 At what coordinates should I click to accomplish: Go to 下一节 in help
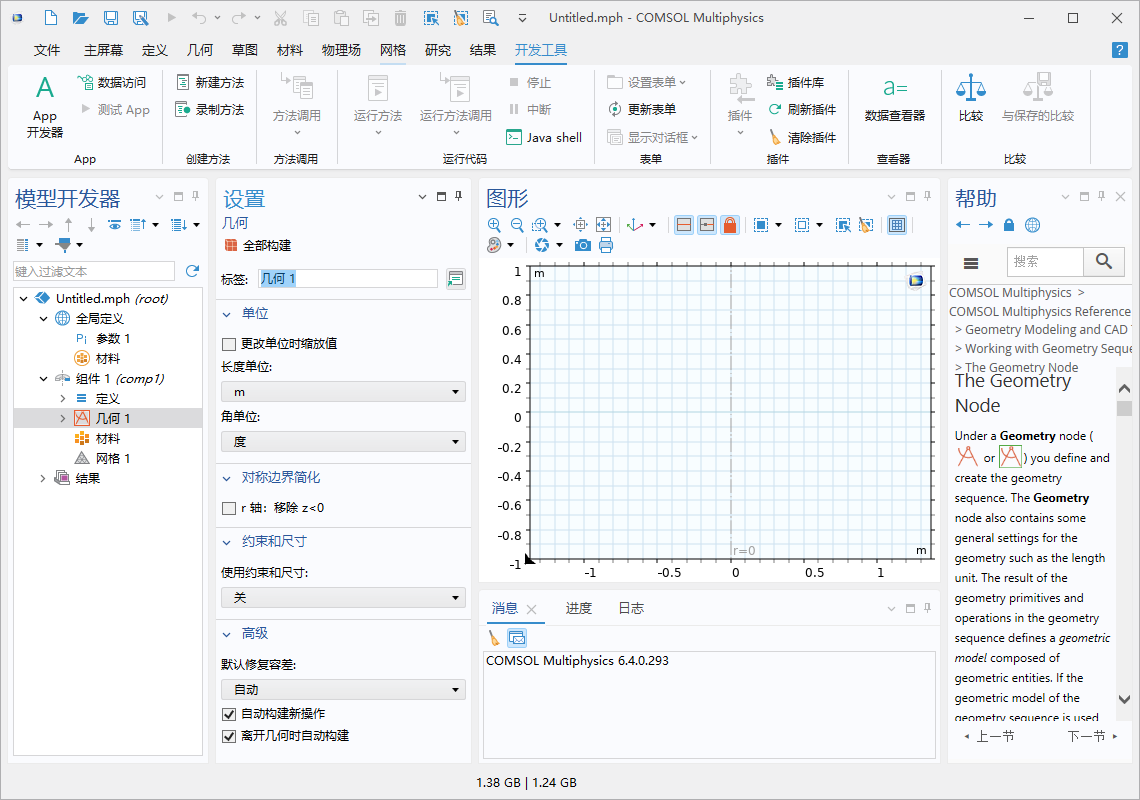[x=1092, y=736]
